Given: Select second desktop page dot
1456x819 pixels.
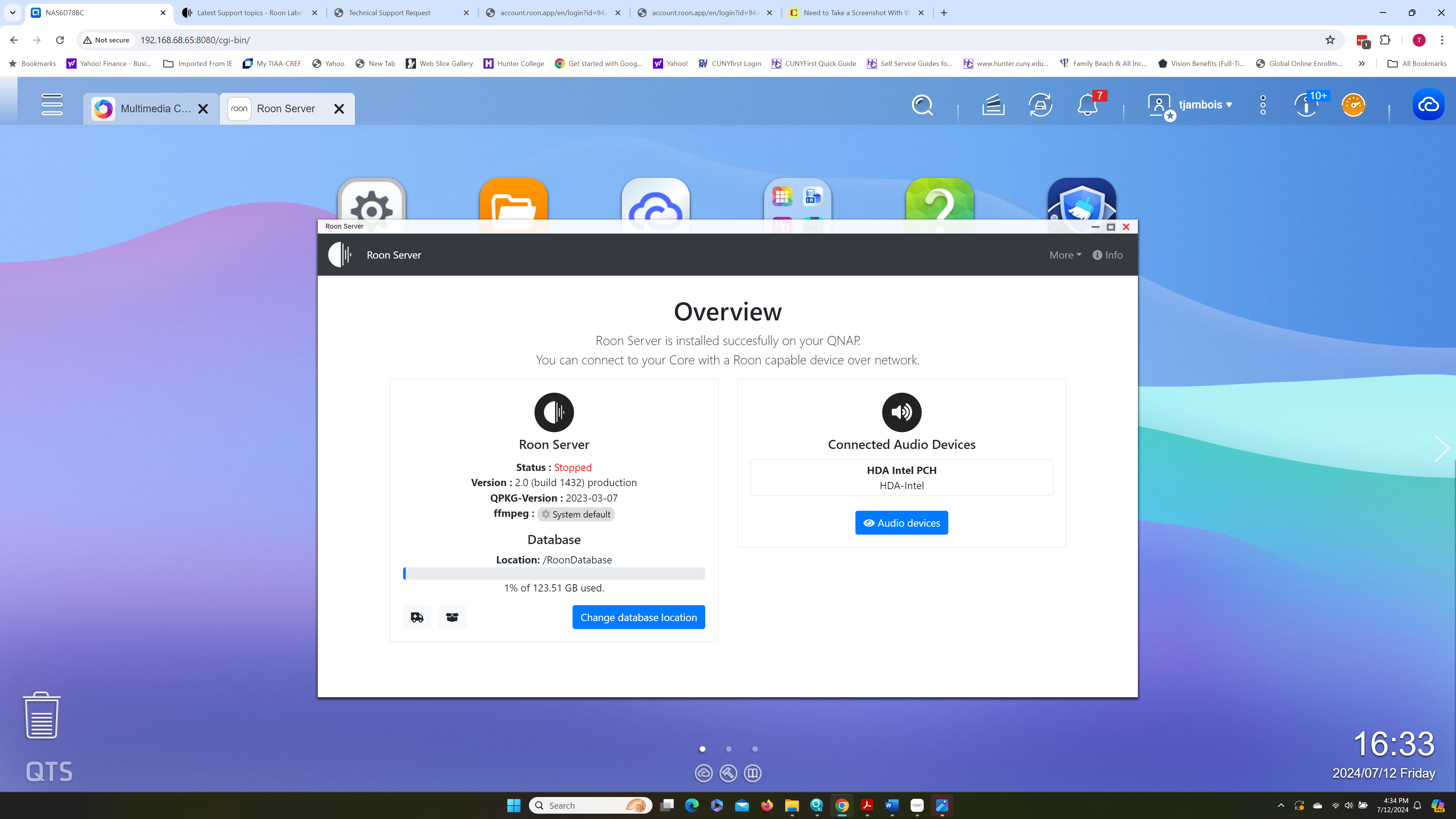Looking at the screenshot, I should click(x=728, y=749).
